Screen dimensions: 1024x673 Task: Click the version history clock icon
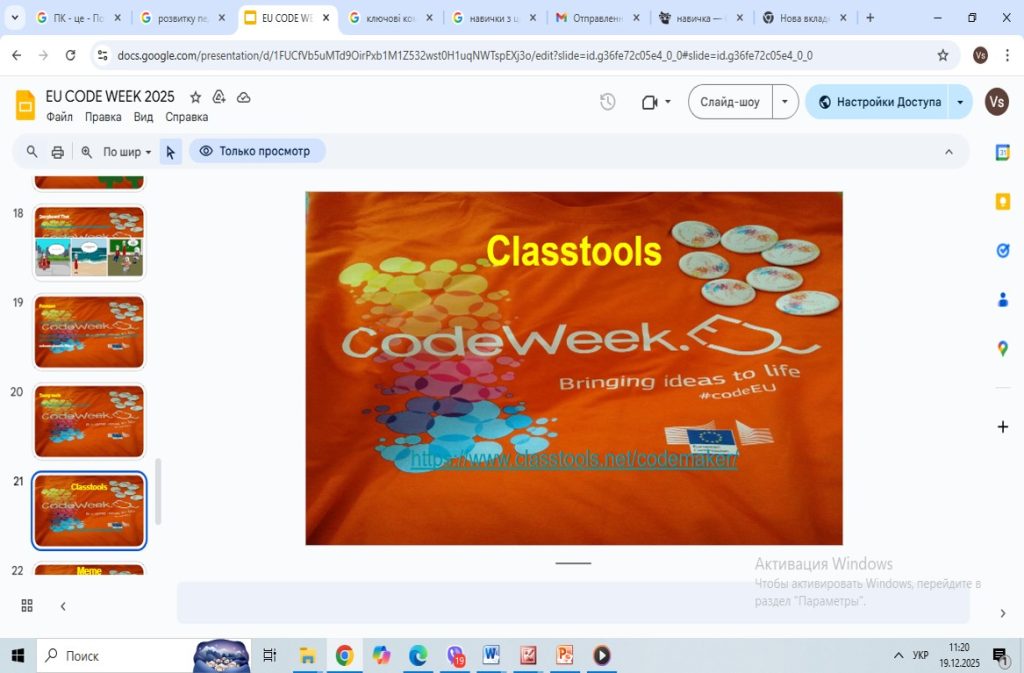pos(607,102)
